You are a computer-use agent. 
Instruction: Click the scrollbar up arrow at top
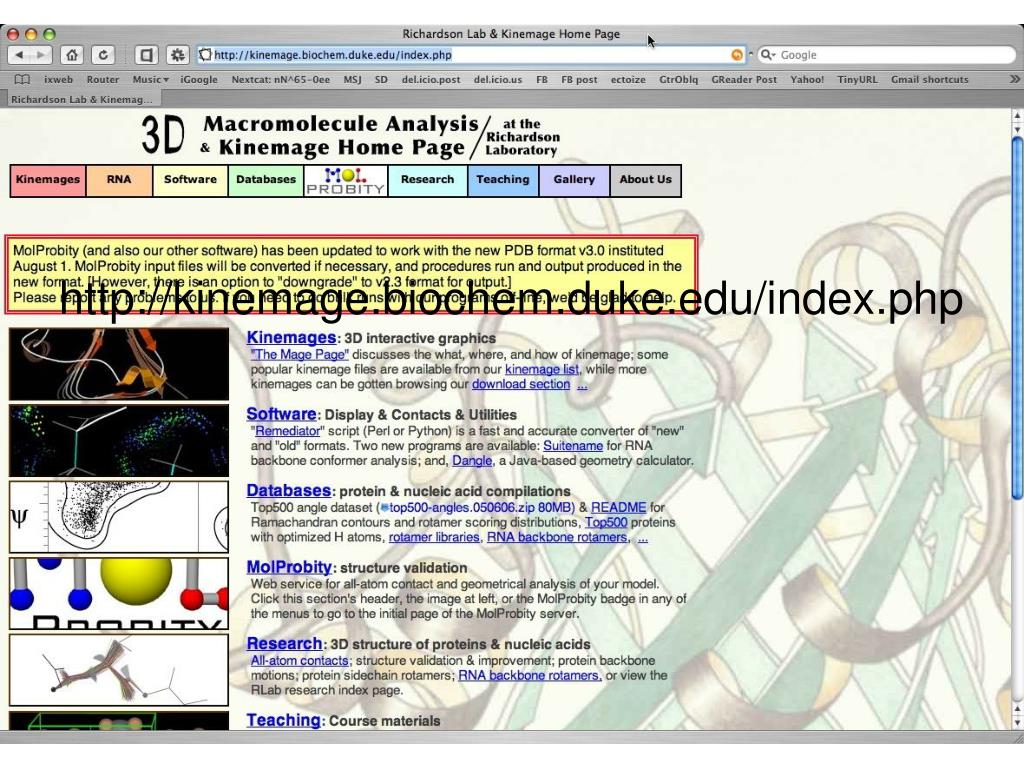point(1017,116)
